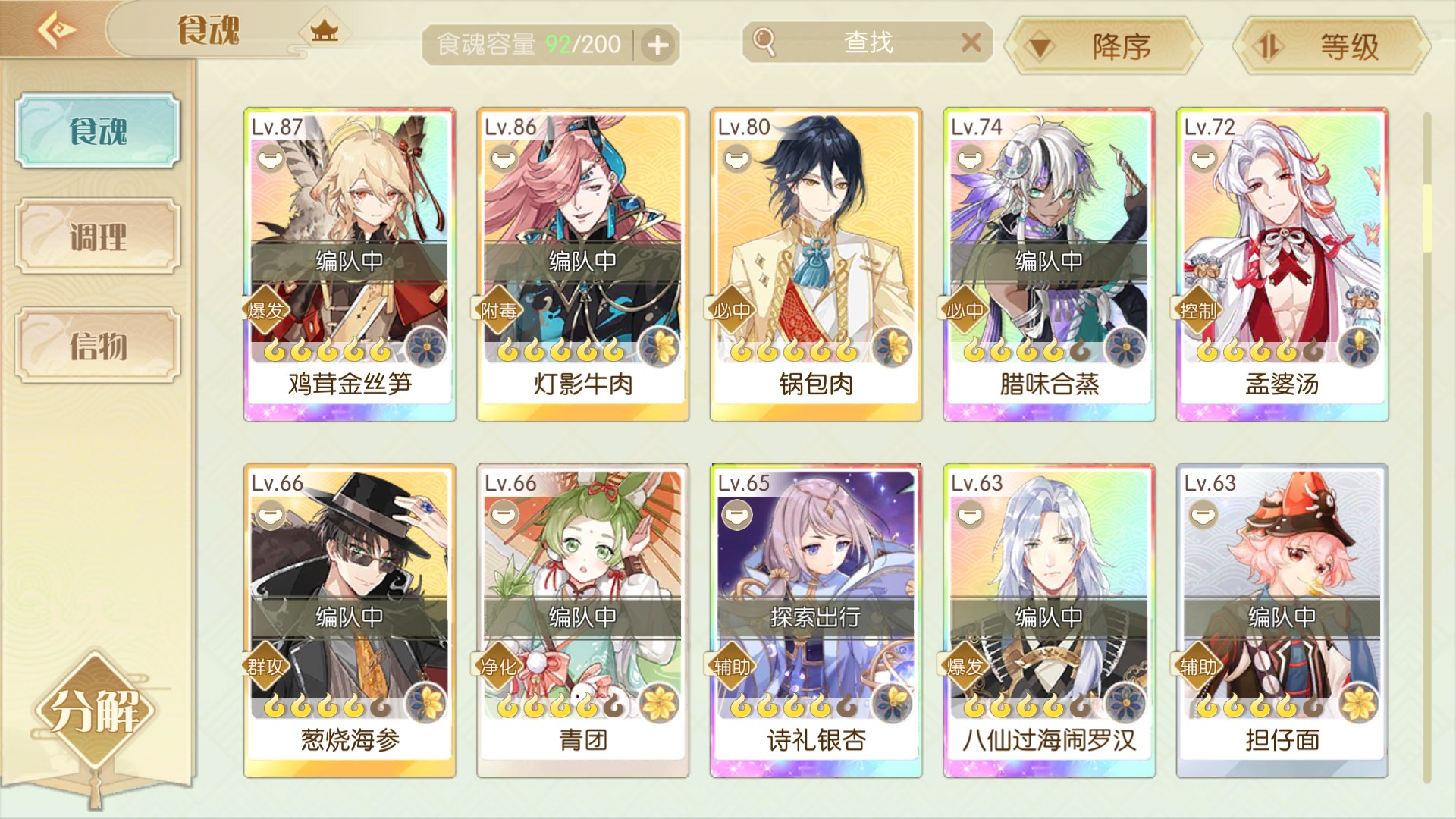The image size is (1456, 819).
Task: Click the 查找 search input field
Action: 868,42
